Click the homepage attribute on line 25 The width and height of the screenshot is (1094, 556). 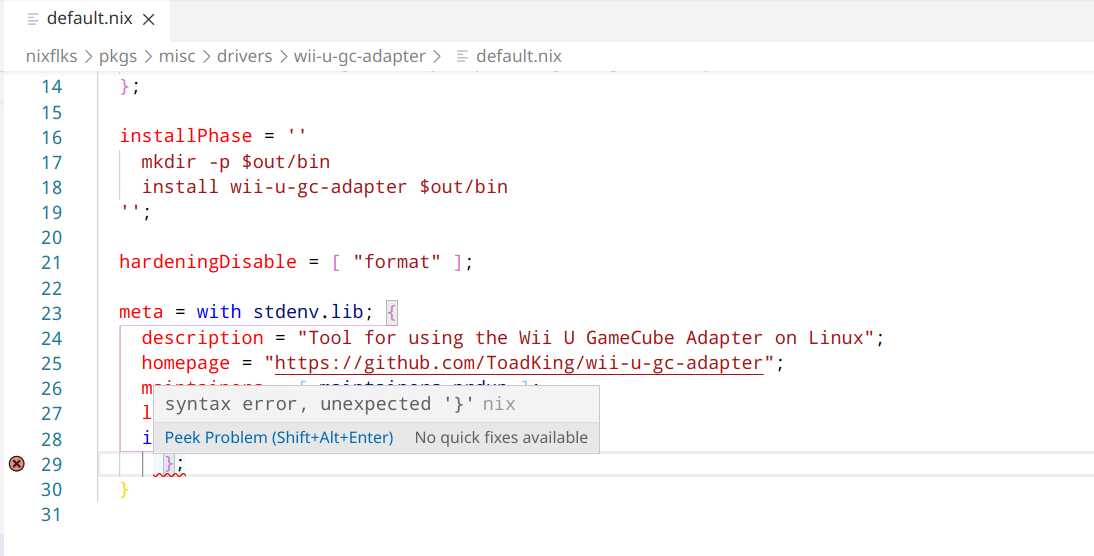click(x=186, y=363)
